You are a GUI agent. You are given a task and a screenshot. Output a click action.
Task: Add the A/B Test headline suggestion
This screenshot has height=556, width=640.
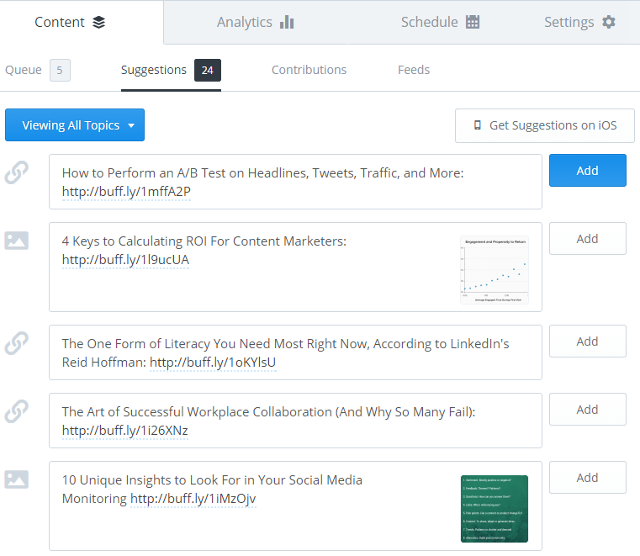tap(587, 171)
